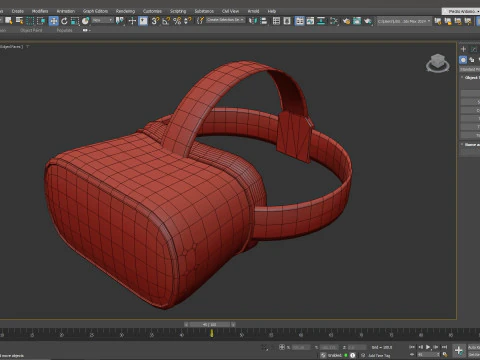Switch to Object Paint ribbon tab
Screen dimensions: 480x360
[x=31, y=30]
